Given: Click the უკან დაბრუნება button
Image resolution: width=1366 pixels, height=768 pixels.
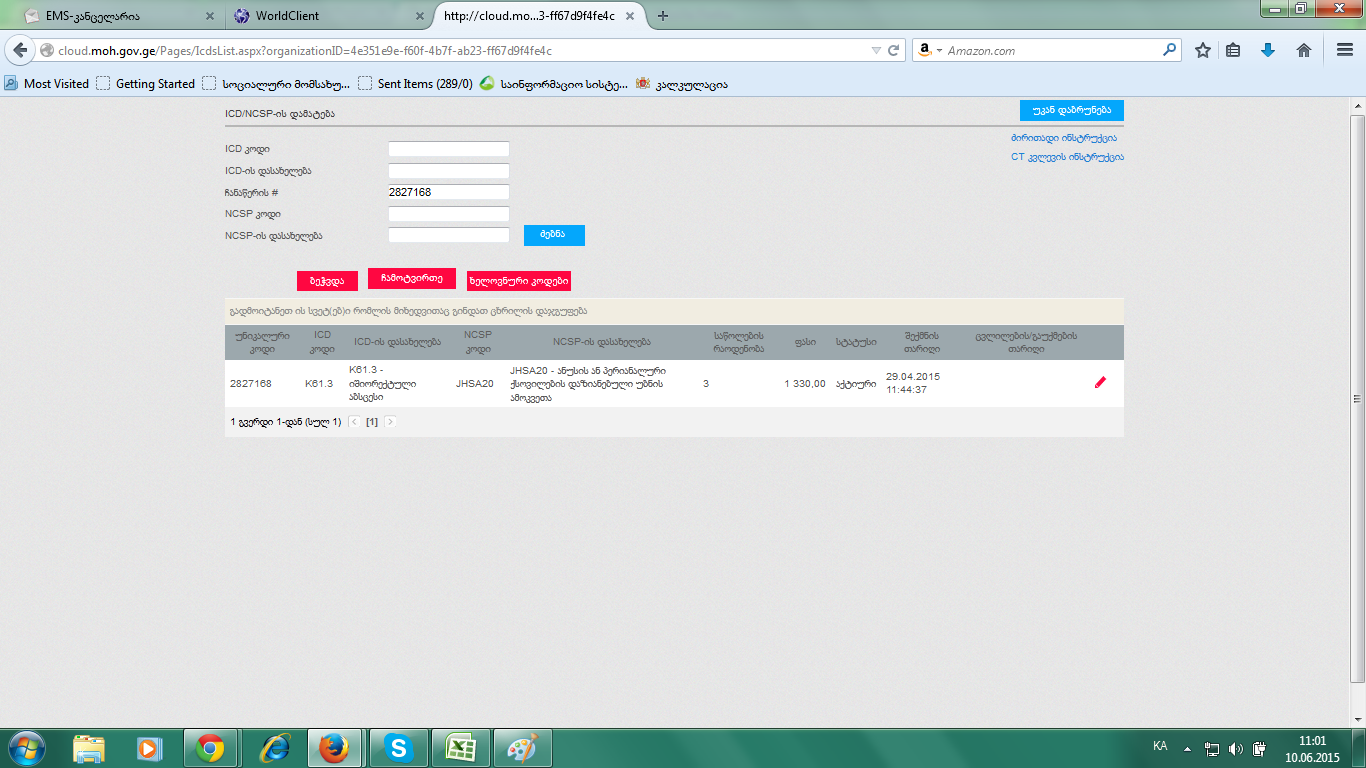Looking at the screenshot, I should click(1071, 110).
